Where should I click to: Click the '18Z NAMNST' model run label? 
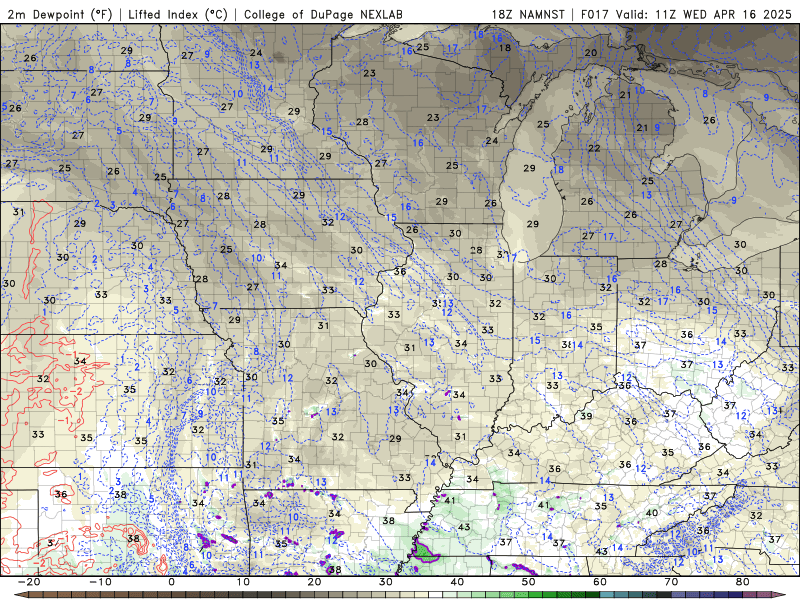coord(528,14)
